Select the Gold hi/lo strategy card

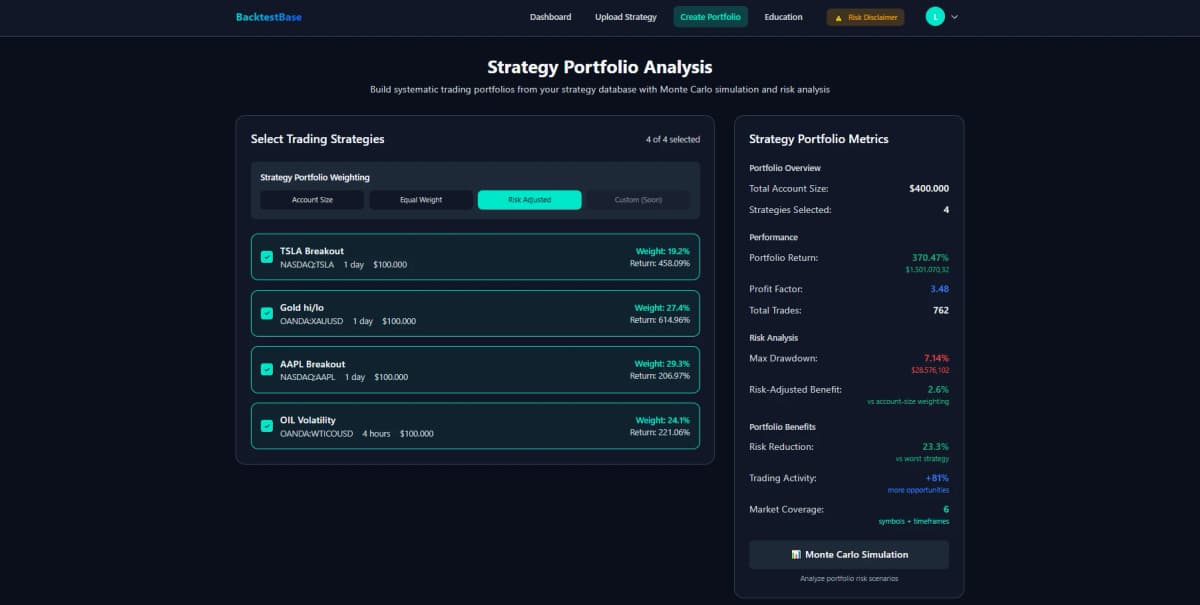point(475,313)
